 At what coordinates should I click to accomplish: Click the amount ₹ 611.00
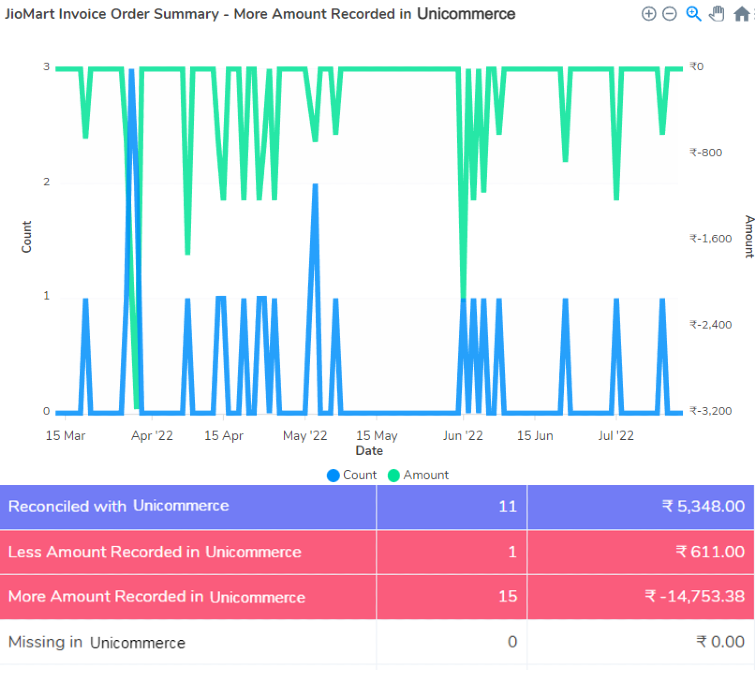click(x=710, y=552)
